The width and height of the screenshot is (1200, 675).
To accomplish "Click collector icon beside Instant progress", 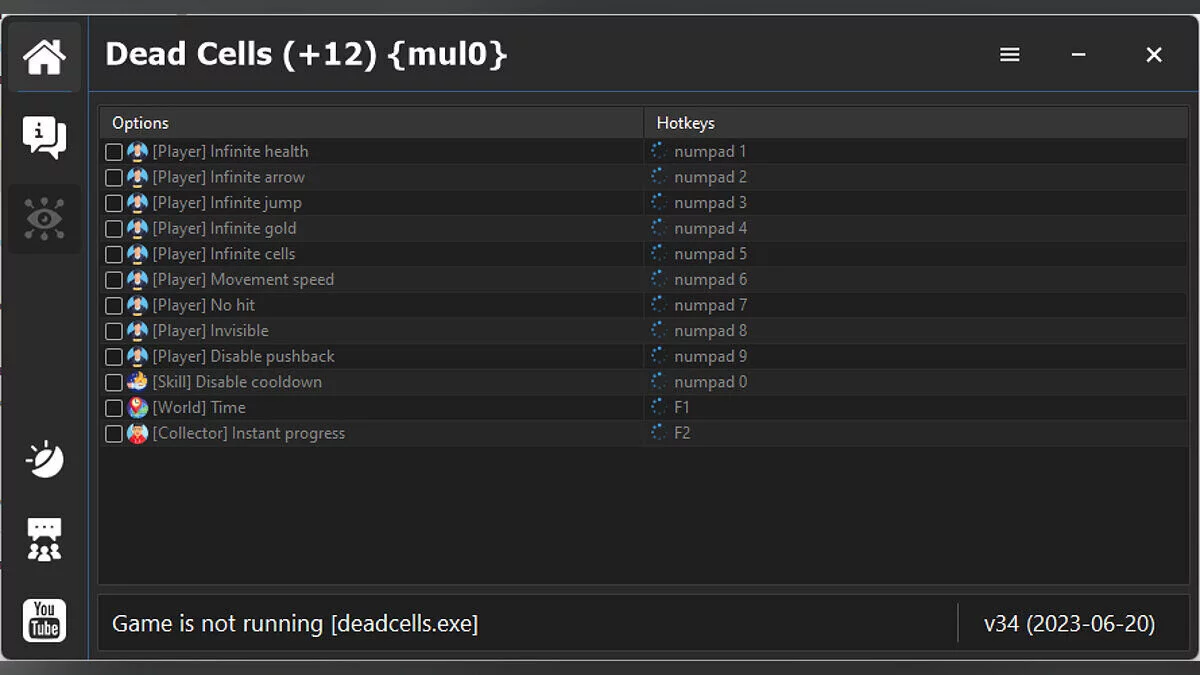I will 138,433.
